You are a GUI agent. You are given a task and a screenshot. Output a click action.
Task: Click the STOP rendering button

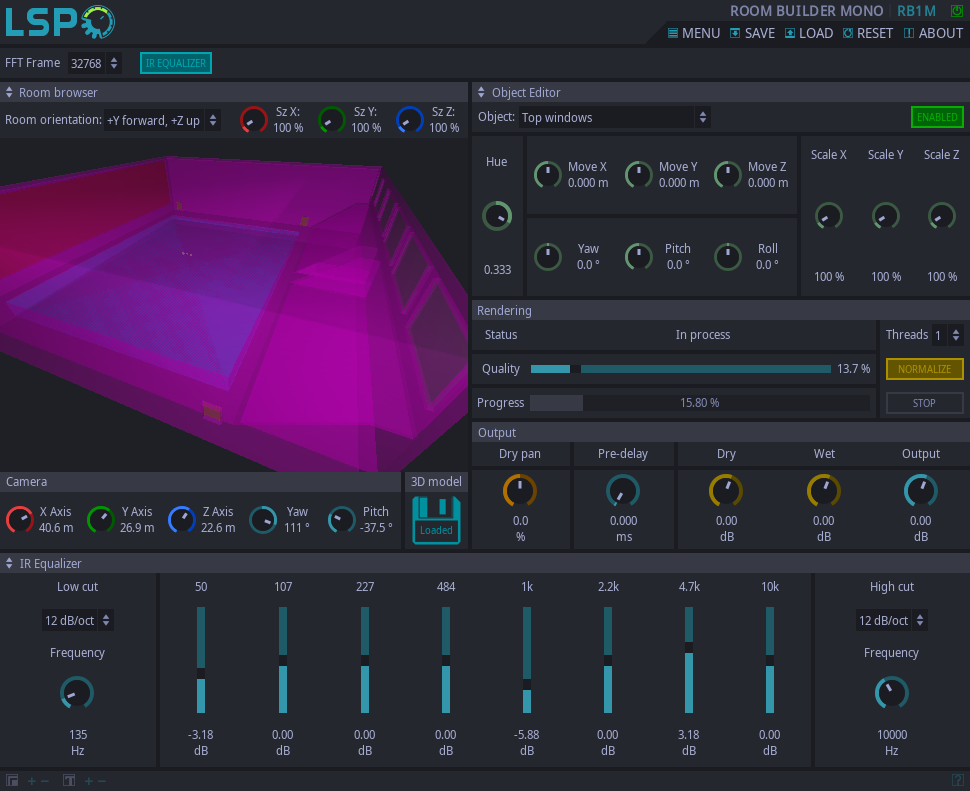click(924, 403)
